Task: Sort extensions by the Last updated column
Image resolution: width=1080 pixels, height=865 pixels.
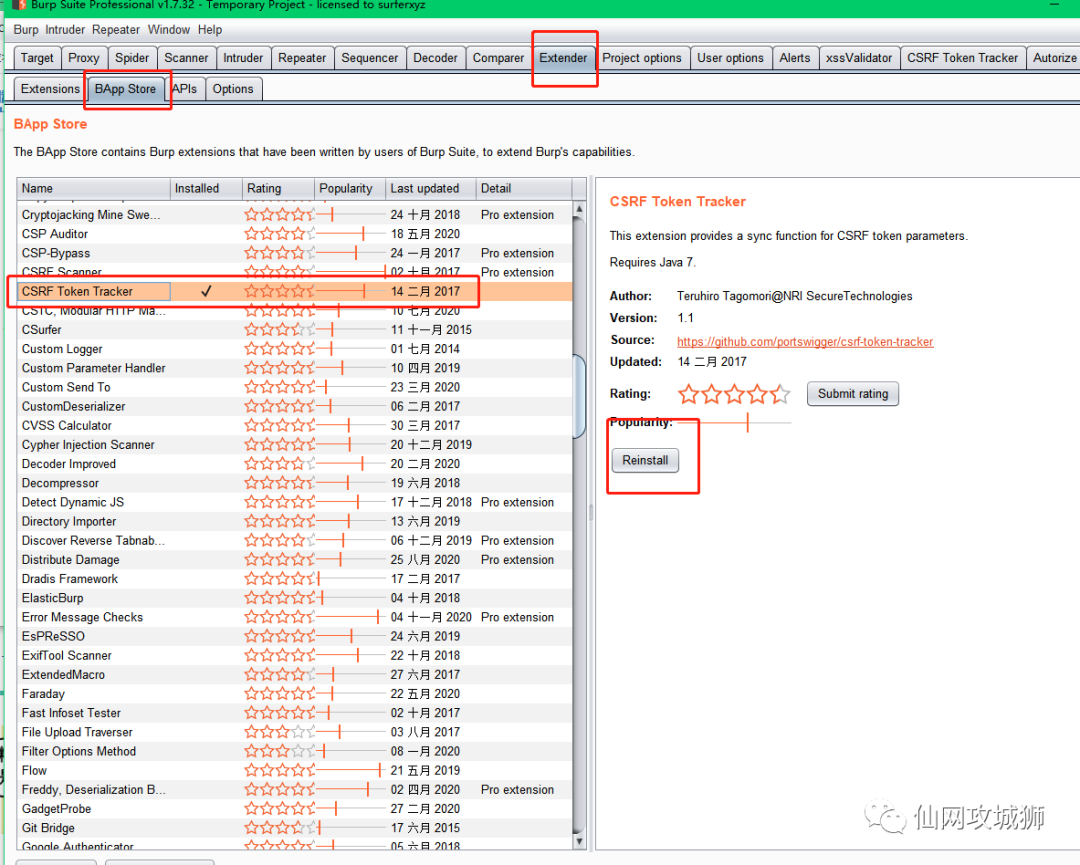Action: click(425, 188)
